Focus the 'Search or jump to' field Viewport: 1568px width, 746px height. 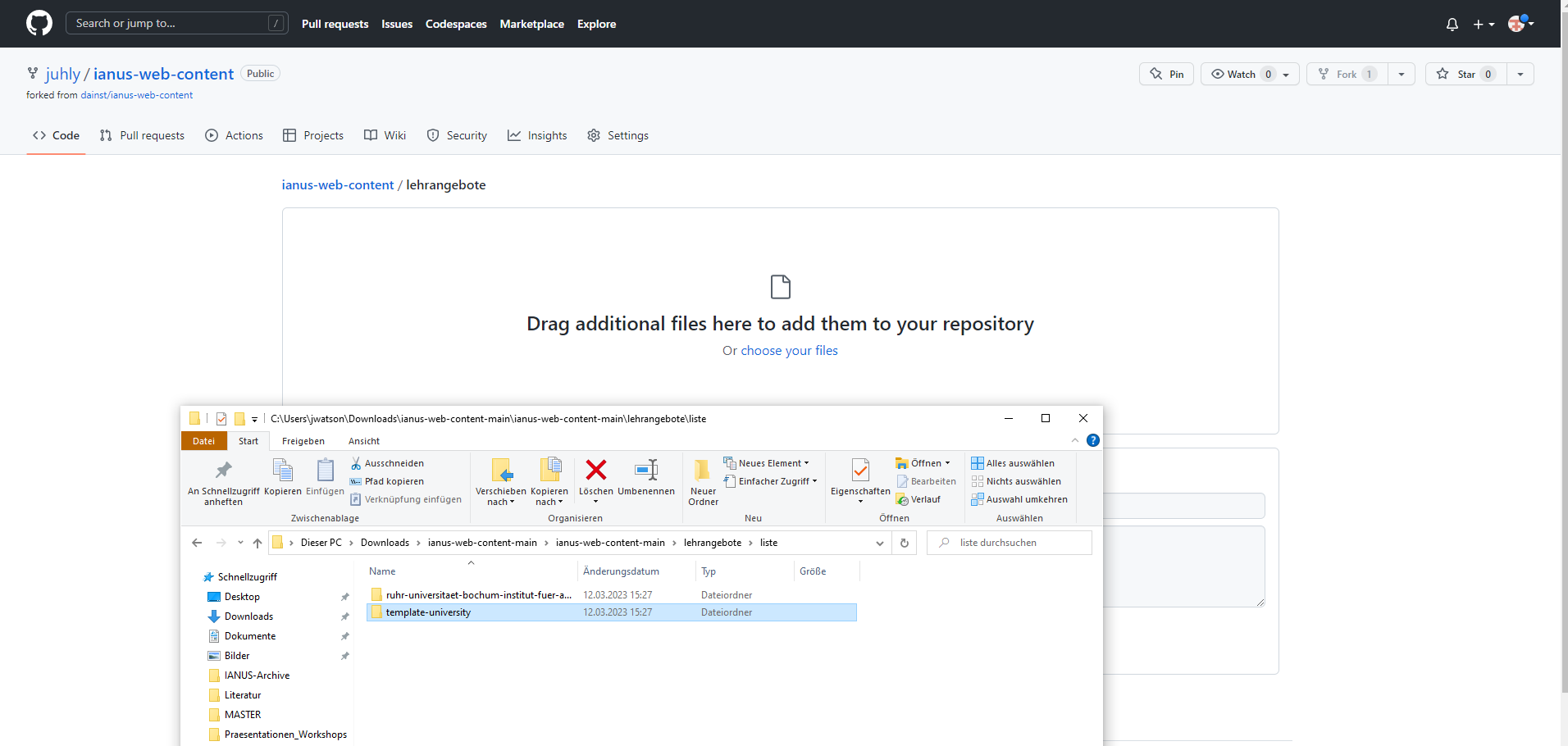click(x=176, y=23)
